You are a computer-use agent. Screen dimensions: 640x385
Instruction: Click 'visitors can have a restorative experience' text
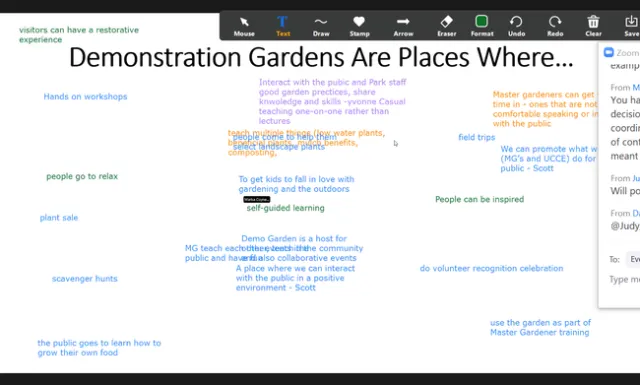(79, 35)
